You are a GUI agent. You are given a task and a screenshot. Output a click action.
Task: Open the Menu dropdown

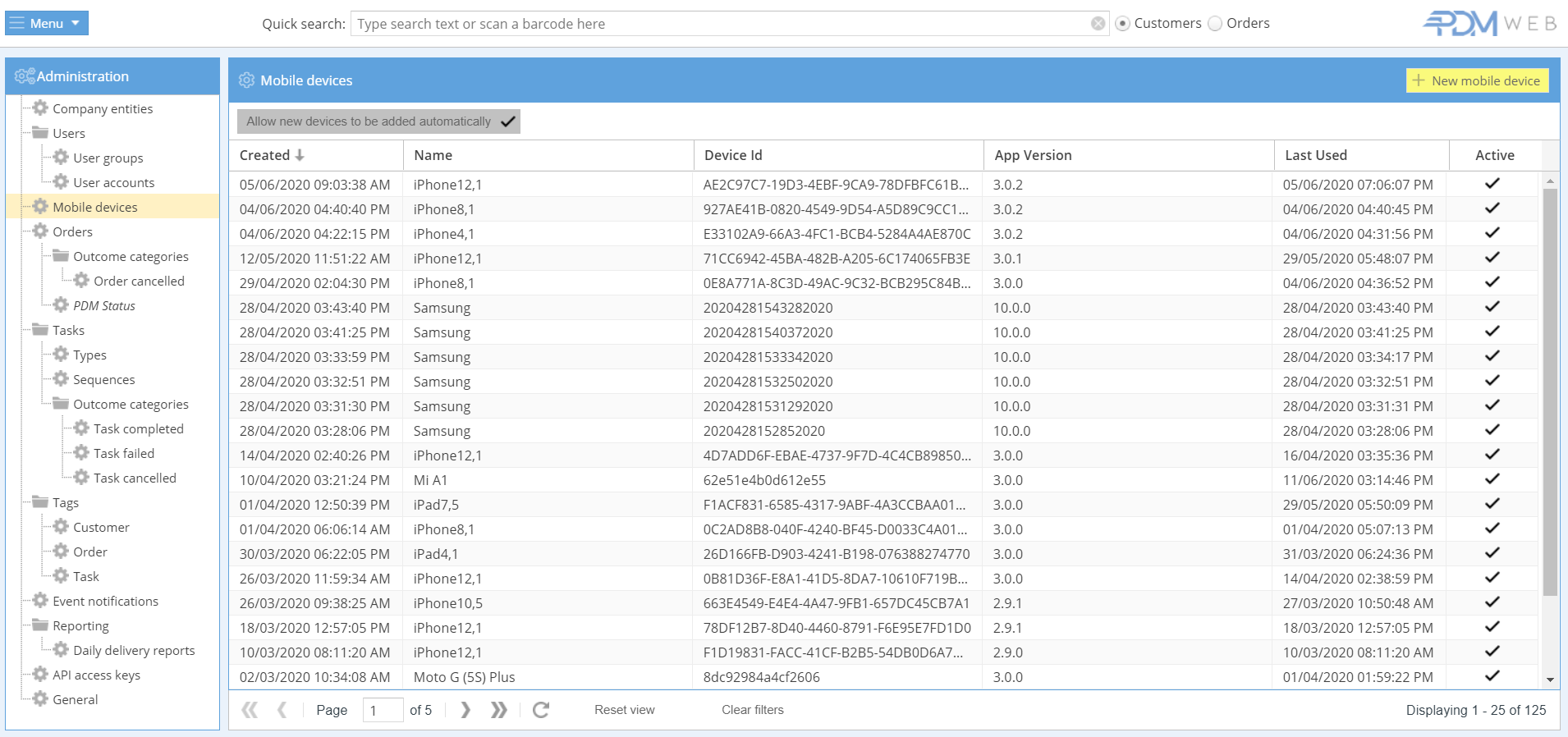[x=47, y=23]
